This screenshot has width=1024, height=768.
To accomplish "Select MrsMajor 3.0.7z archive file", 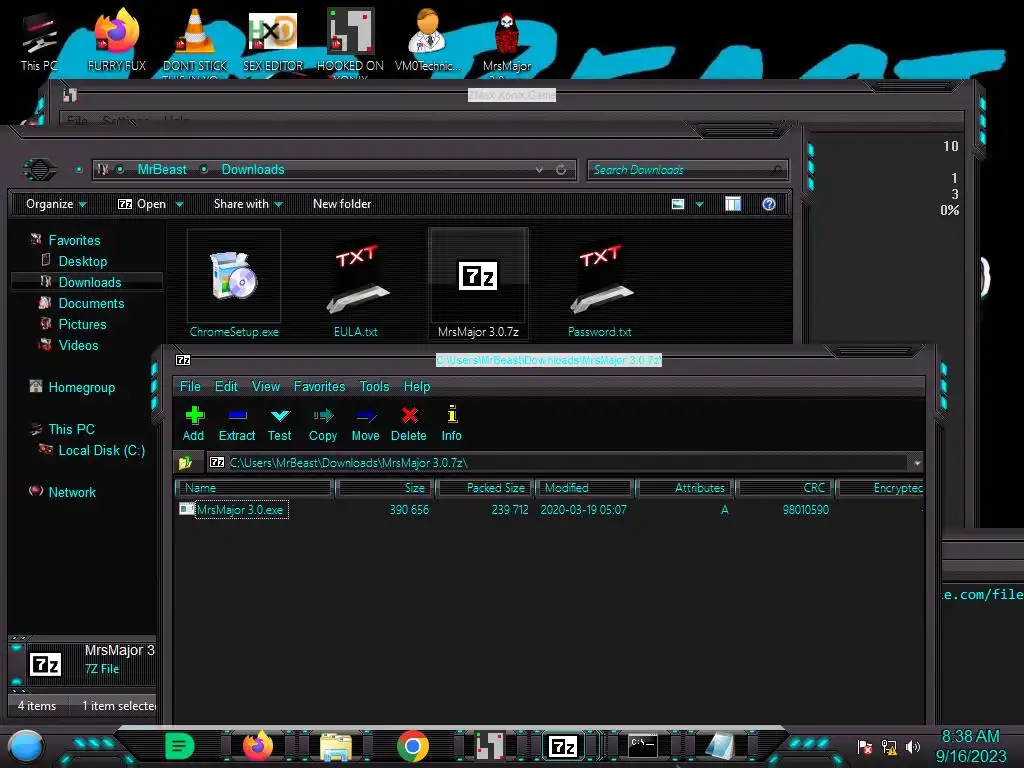I will click(478, 283).
